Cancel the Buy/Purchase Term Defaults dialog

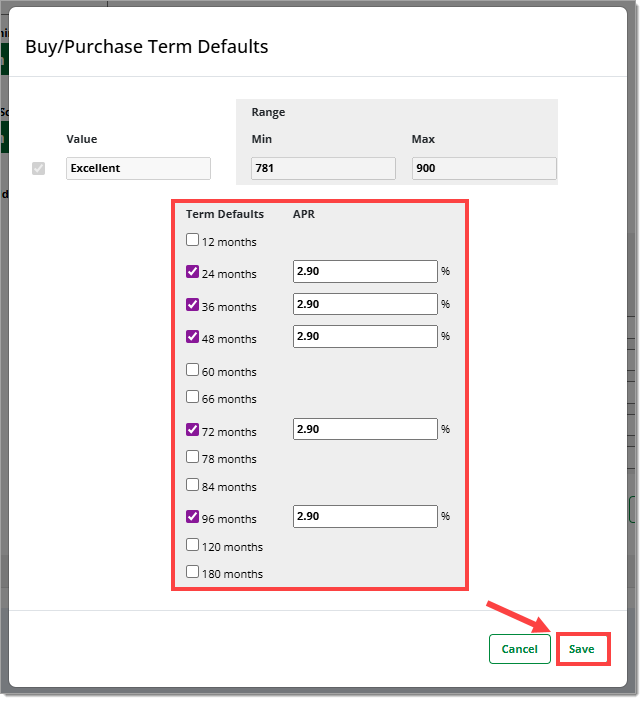[519, 649]
